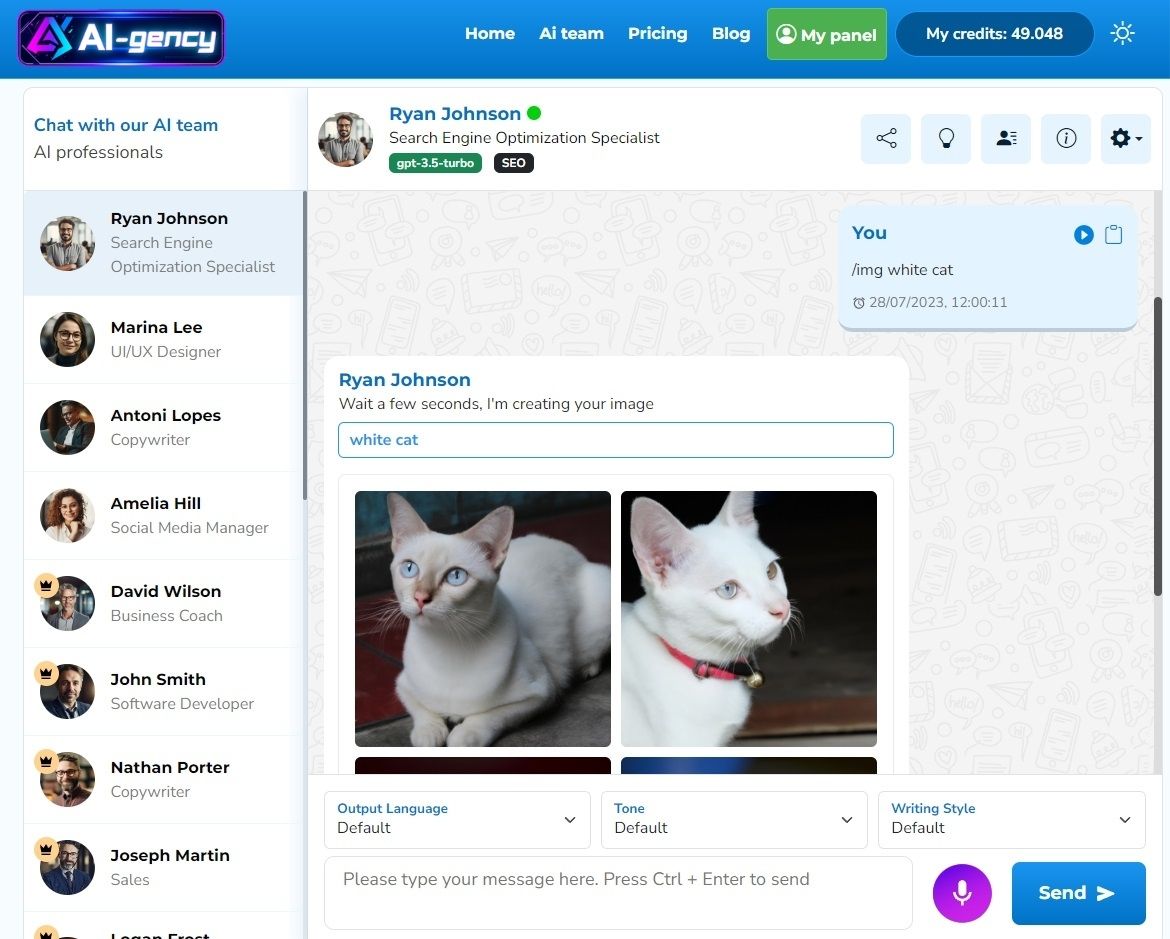Toggle light/dark theme using sun icon
The image size is (1170, 939).
1123,34
